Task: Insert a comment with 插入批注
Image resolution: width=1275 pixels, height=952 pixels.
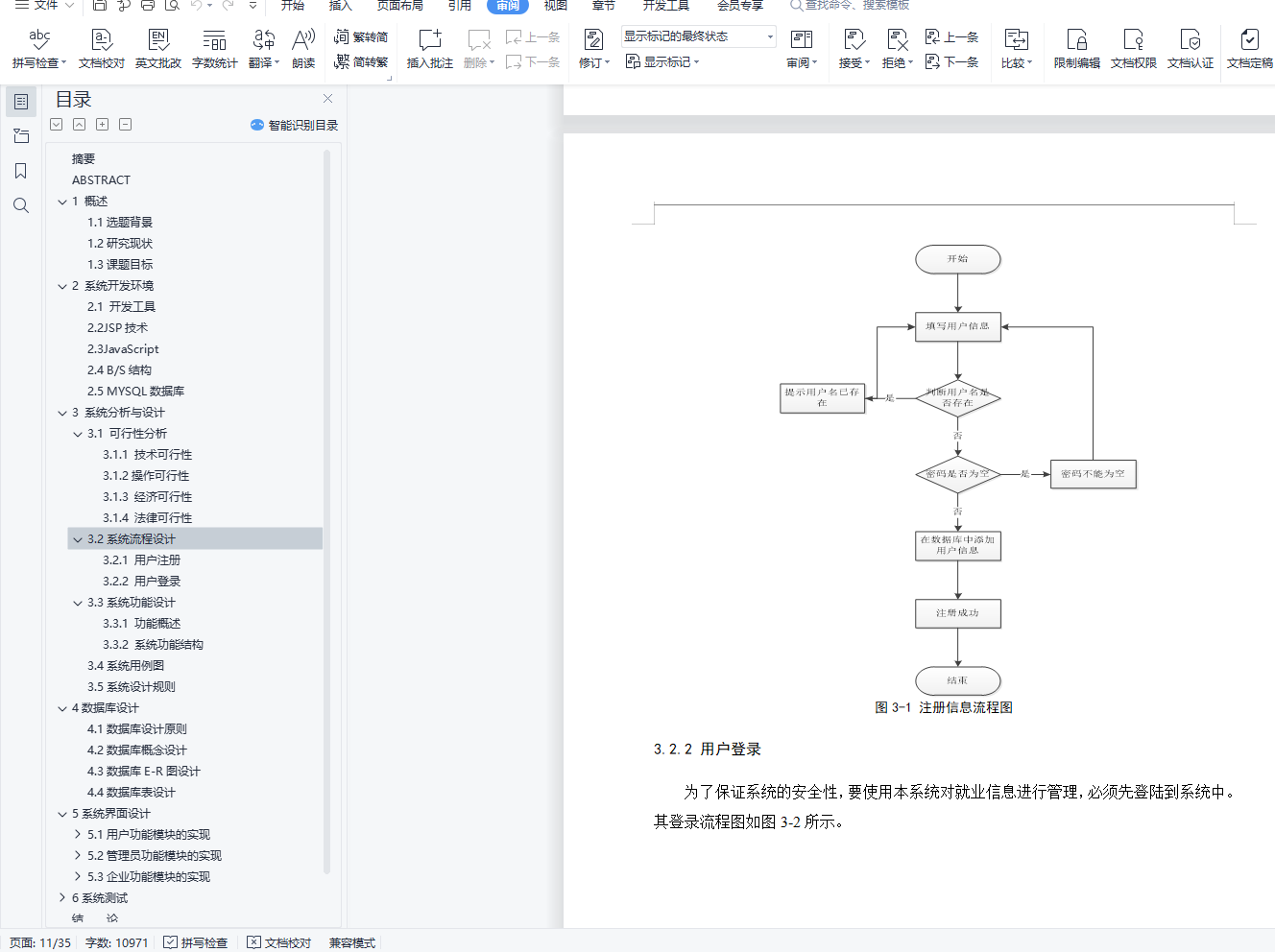Action: coord(430,48)
